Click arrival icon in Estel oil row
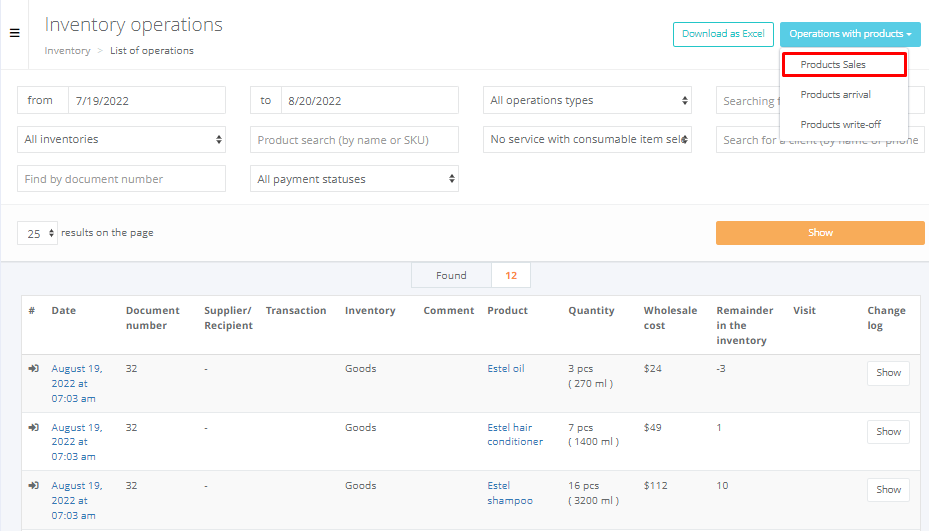Screen dimensions: 929x531 tap(33, 369)
